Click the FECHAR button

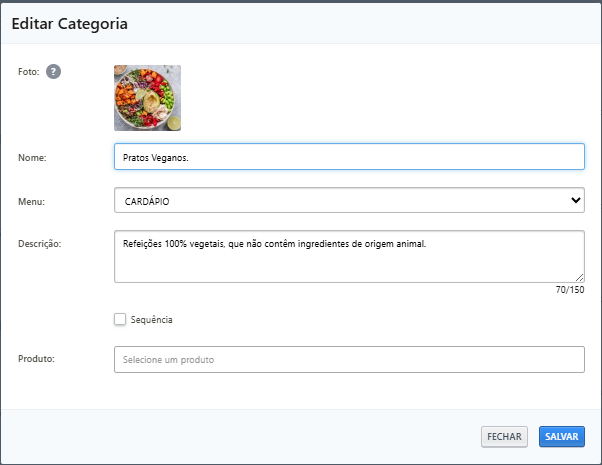[x=504, y=437]
